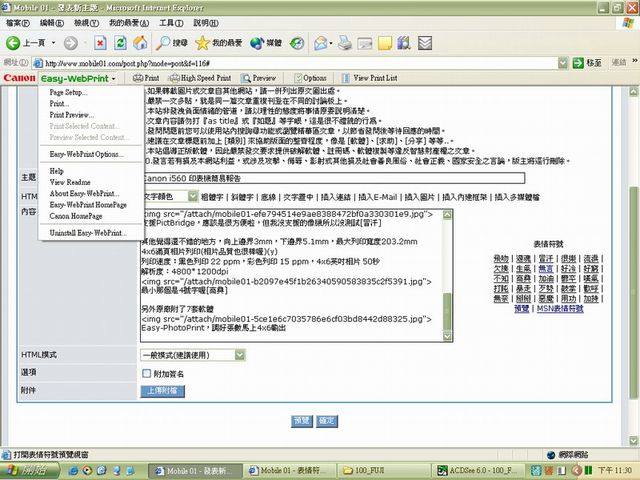Click the green Refresh icon
Screen dimensions: 640x480
120,43
